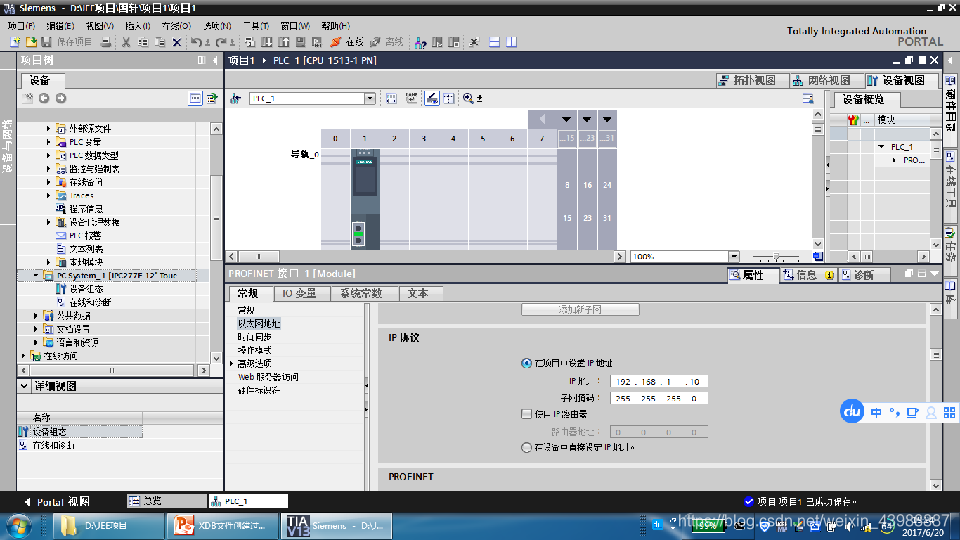Click the back arrow in project tree toolbar
Viewport: 960px width, 540px height.
(44, 99)
